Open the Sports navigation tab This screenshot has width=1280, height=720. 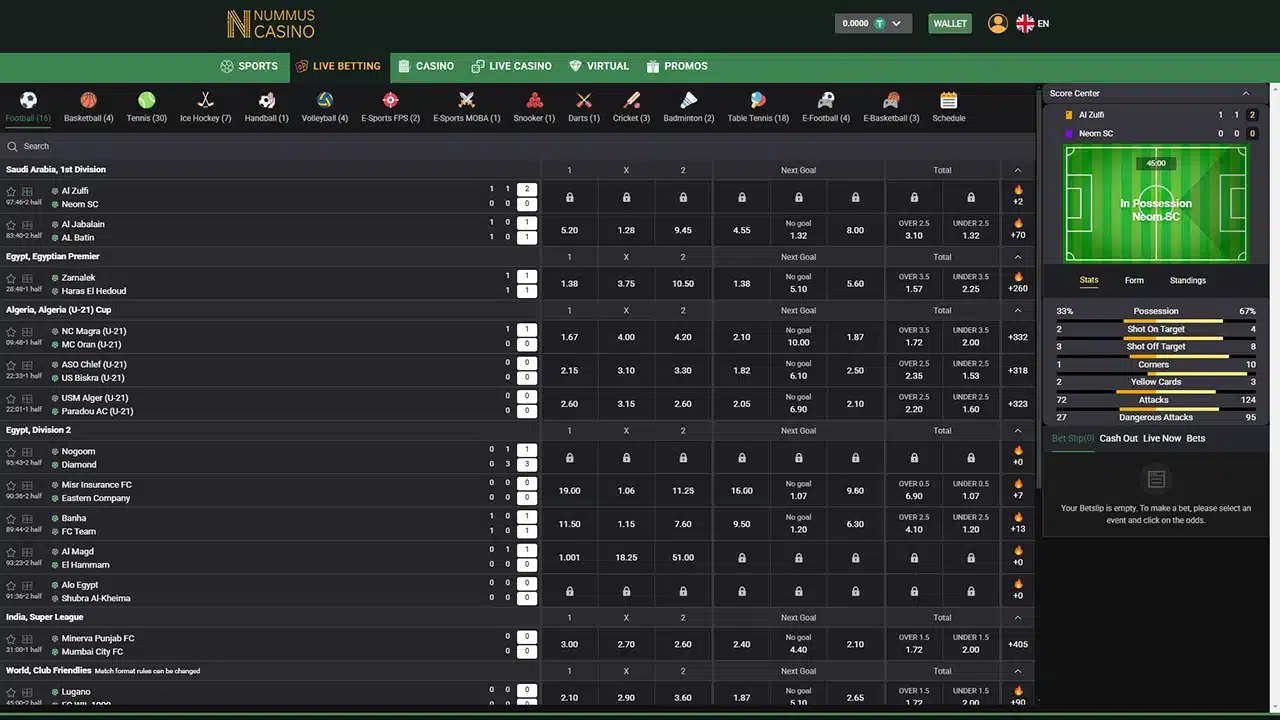pyautogui.click(x=249, y=66)
